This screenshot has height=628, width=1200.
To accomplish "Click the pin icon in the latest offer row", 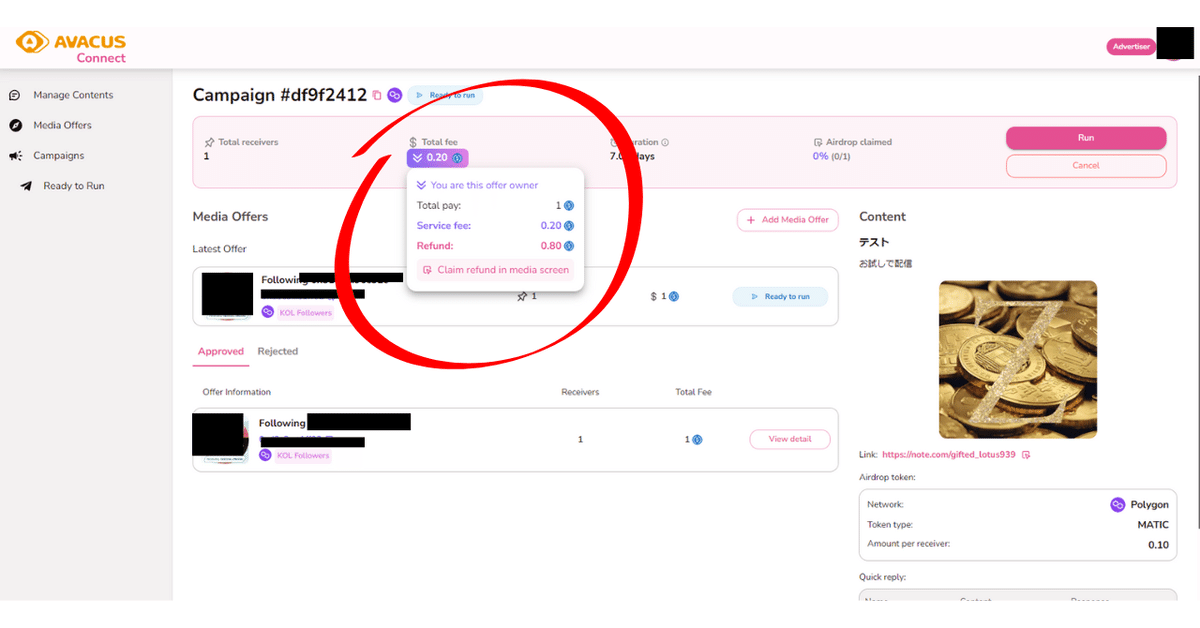I will click(x=522, y=297).
